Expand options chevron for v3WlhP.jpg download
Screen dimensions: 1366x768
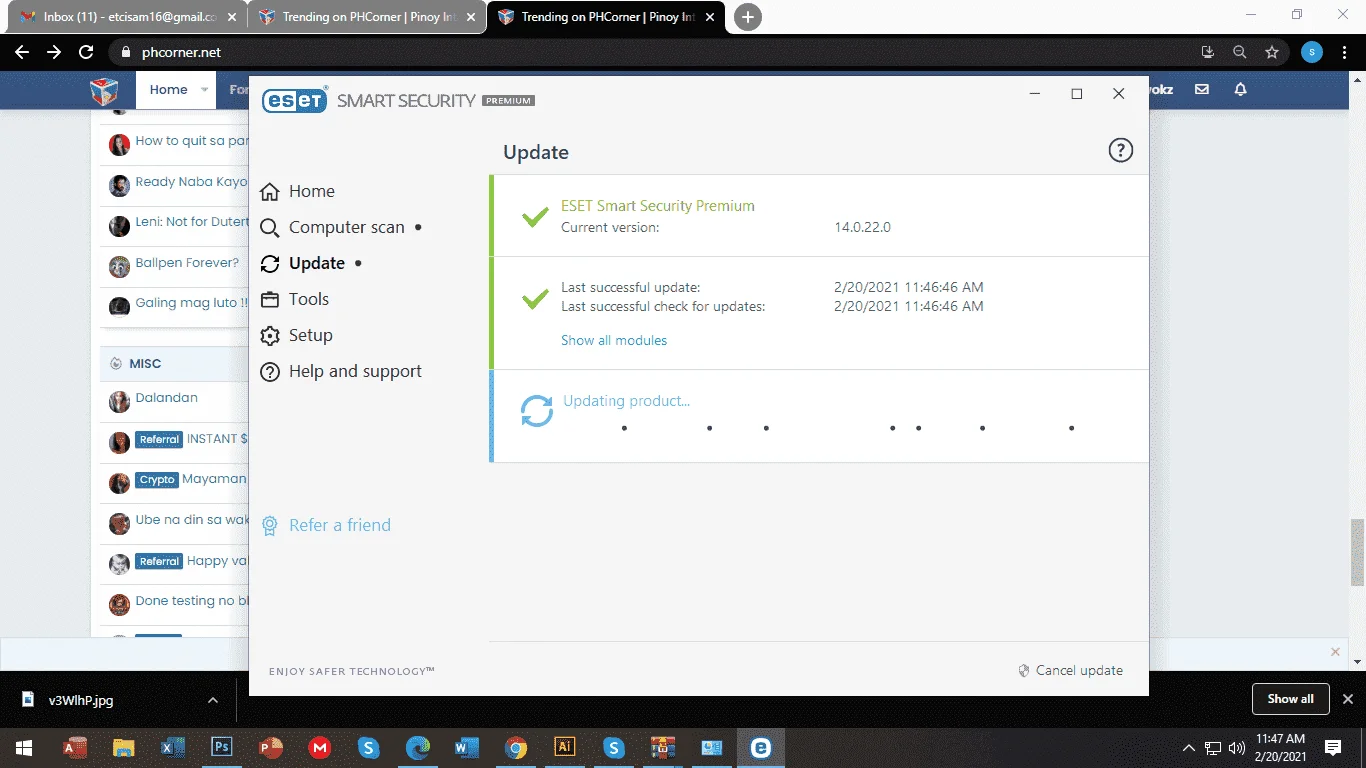212,700
